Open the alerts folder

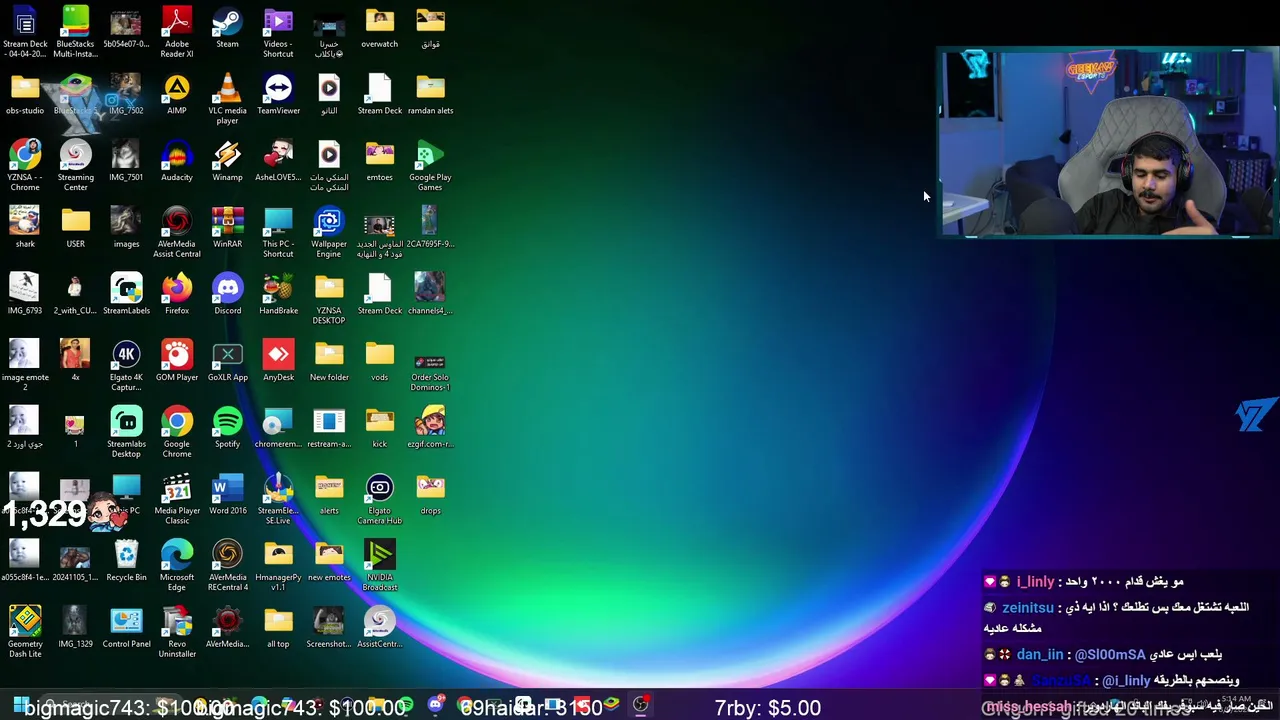click(329, 495)
